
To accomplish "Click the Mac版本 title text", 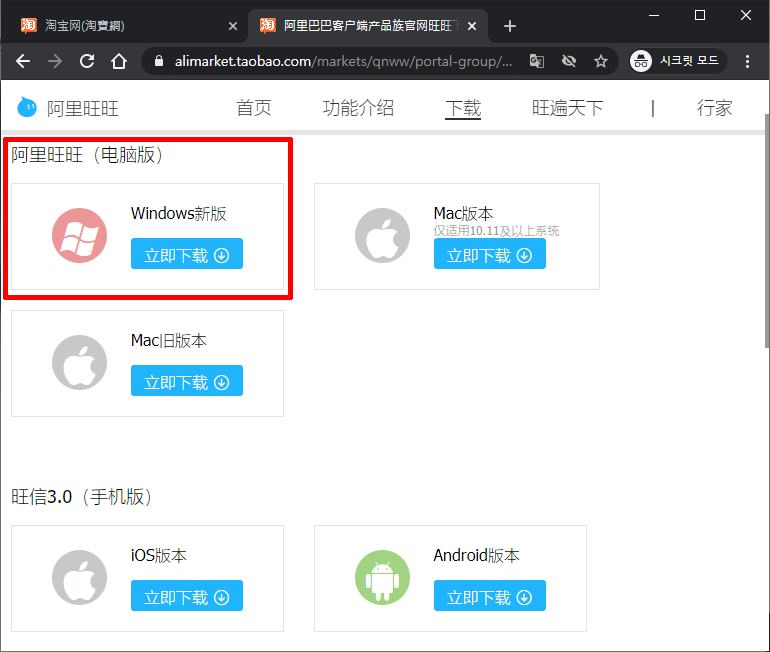I will [463, 214].
